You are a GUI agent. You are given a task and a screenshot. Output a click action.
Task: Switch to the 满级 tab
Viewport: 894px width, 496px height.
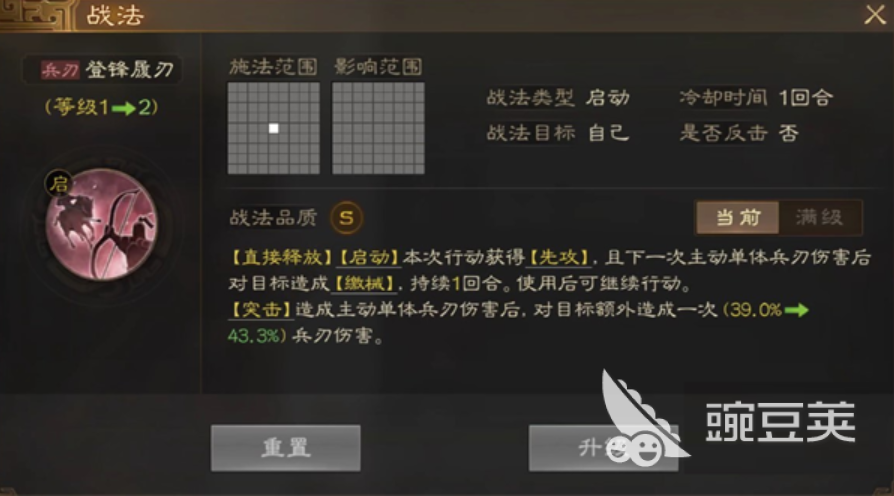point(820,217)
